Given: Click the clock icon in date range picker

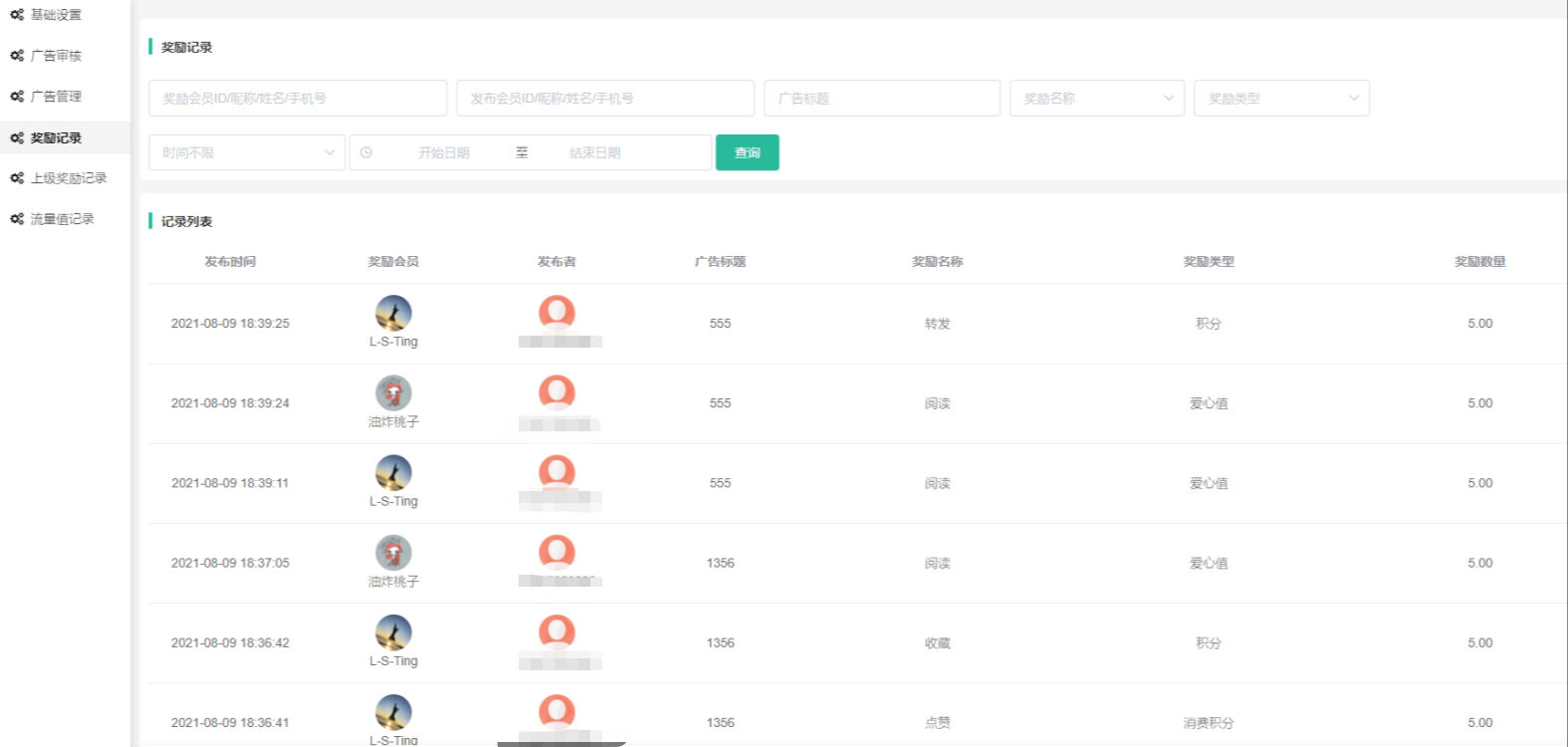Looking at the screenshot, I should pos(366,152).
